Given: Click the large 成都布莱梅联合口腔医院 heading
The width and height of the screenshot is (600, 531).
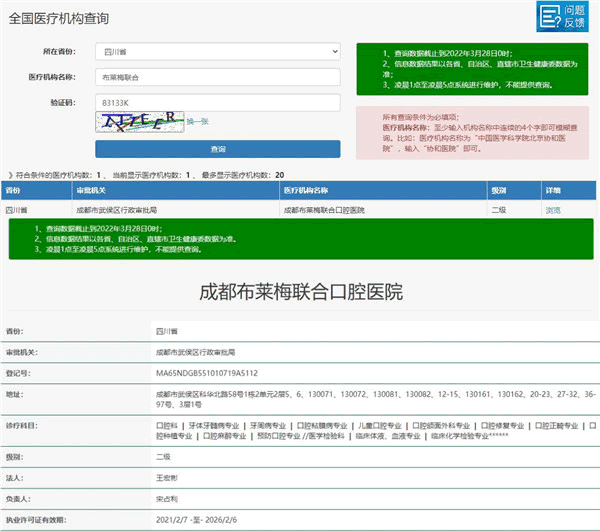Looking at the screenshot, I should [x=301, y=292].
